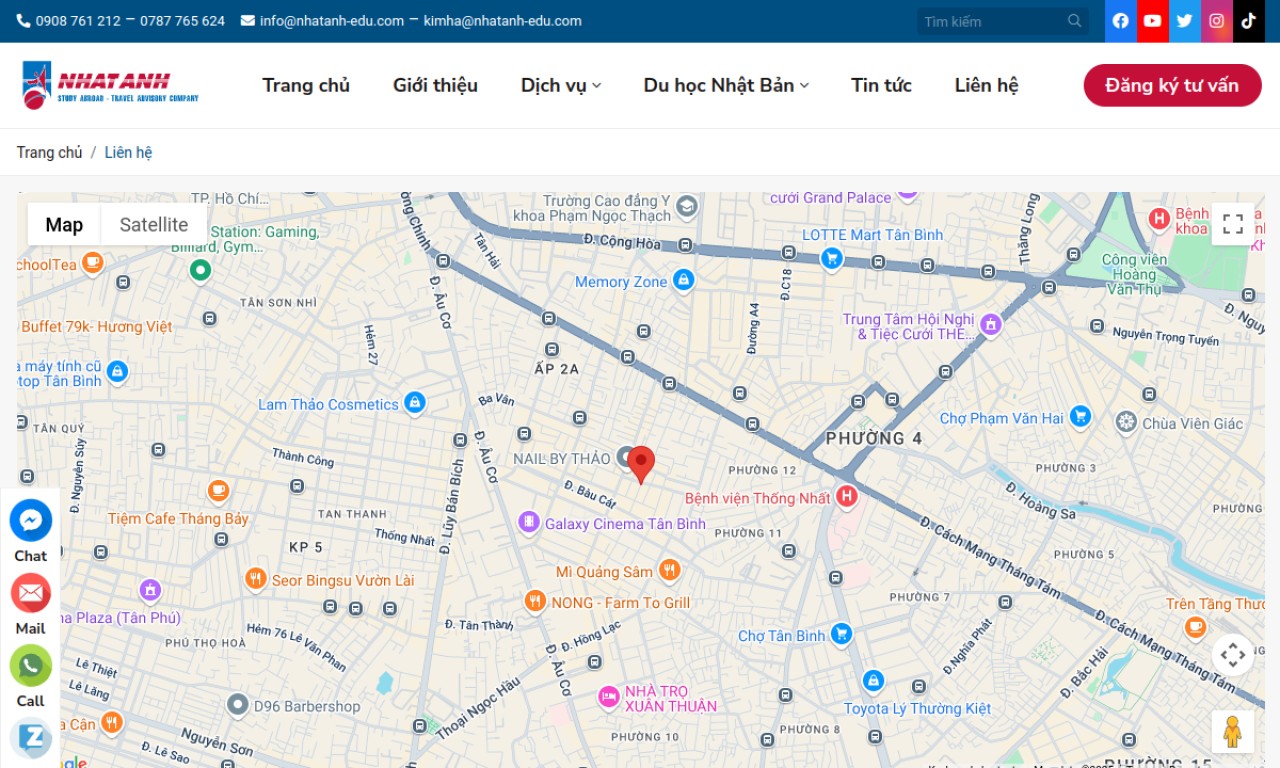This screenshot has width=1280, height=768.
Task: Click the Bệnh viện Thống Nhất hospital marker
Action: (x=847, y=496)
